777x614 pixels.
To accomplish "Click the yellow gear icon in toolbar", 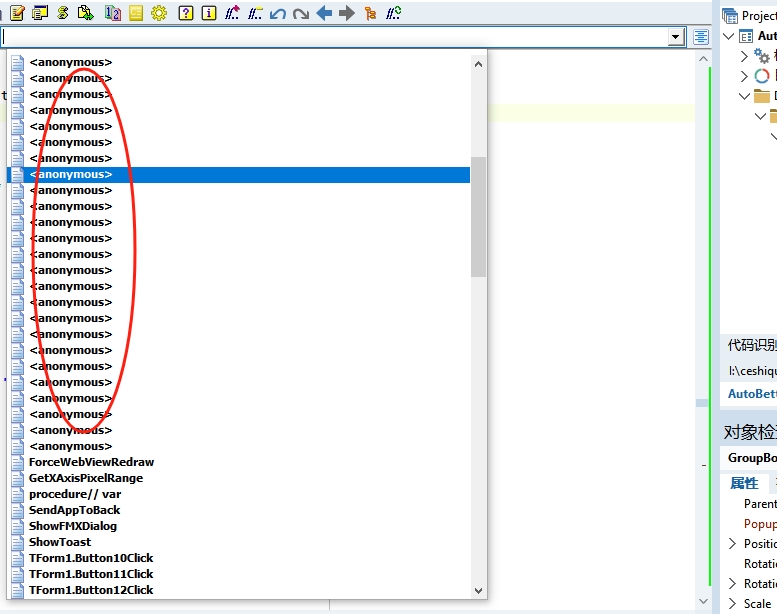I will tap(159, 13).
